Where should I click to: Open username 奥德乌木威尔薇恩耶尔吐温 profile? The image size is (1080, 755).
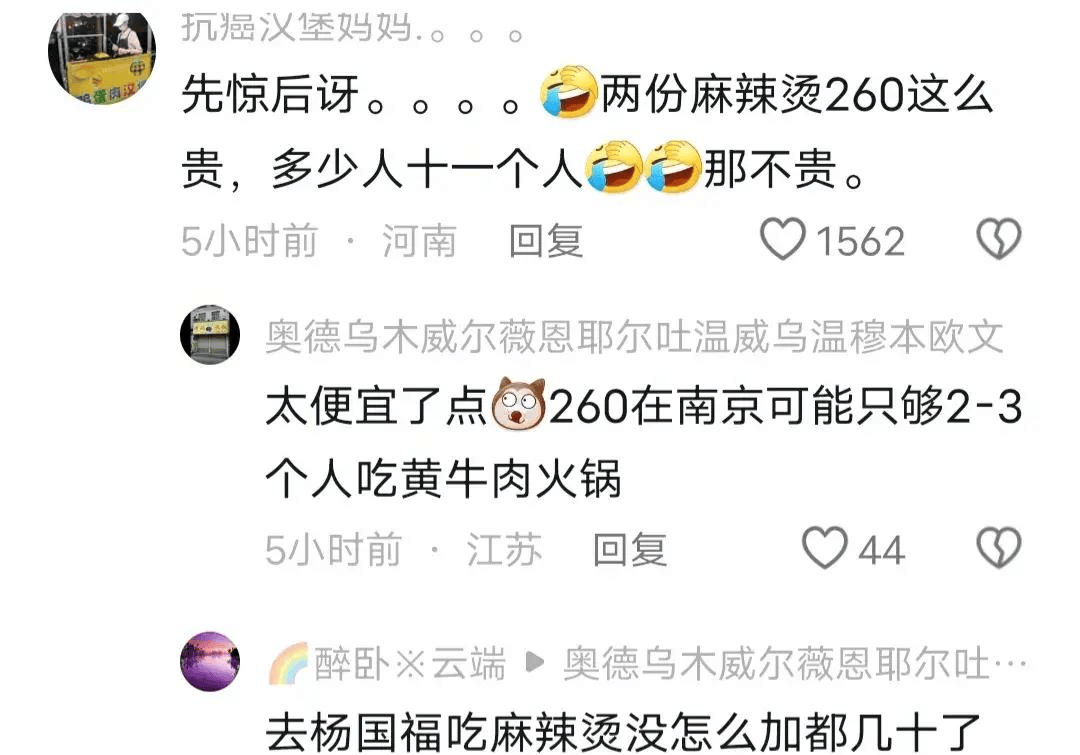tap(634, 337)
